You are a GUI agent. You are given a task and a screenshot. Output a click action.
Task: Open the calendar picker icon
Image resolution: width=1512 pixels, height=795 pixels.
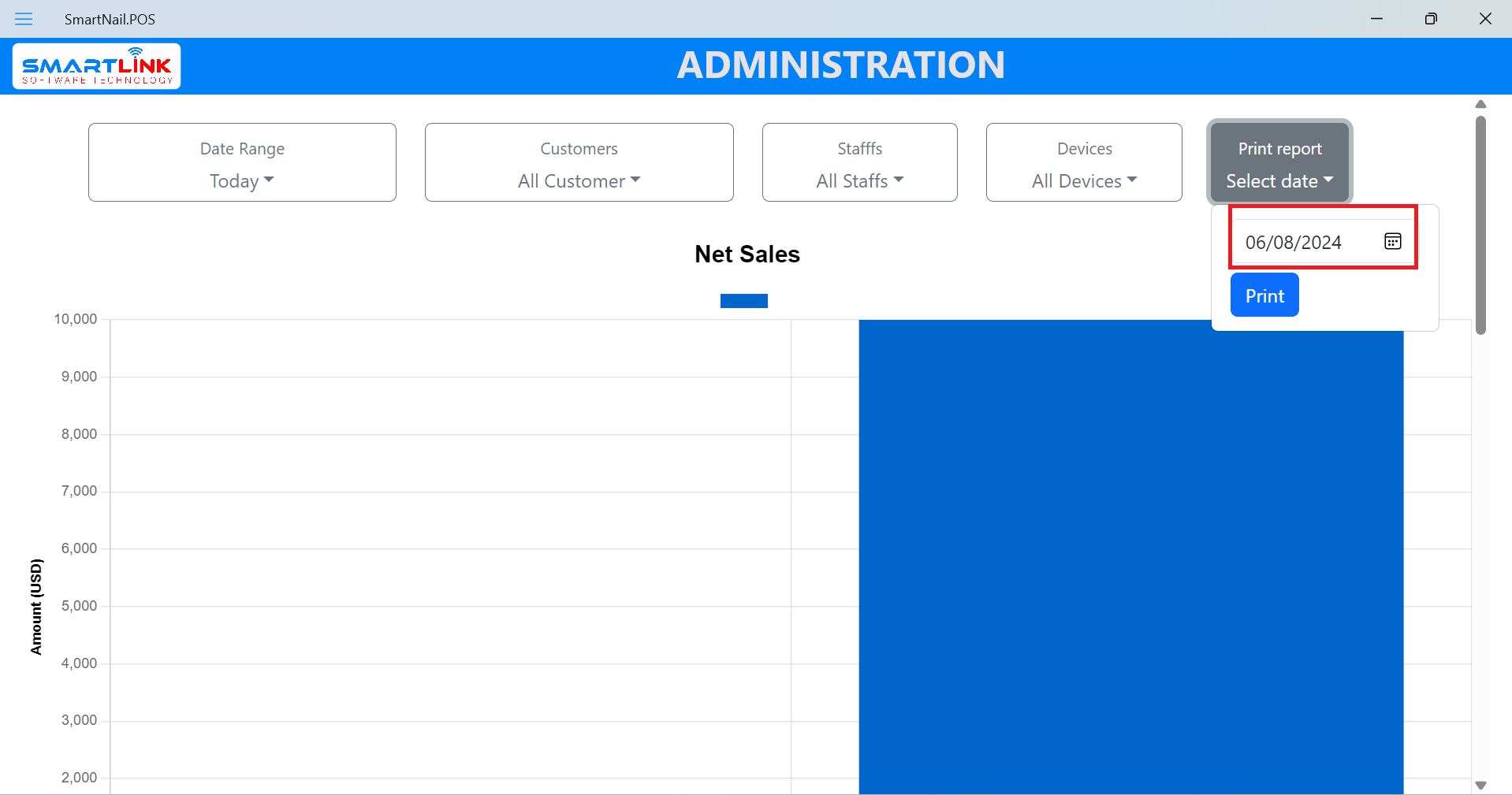tap(1392, 242)
